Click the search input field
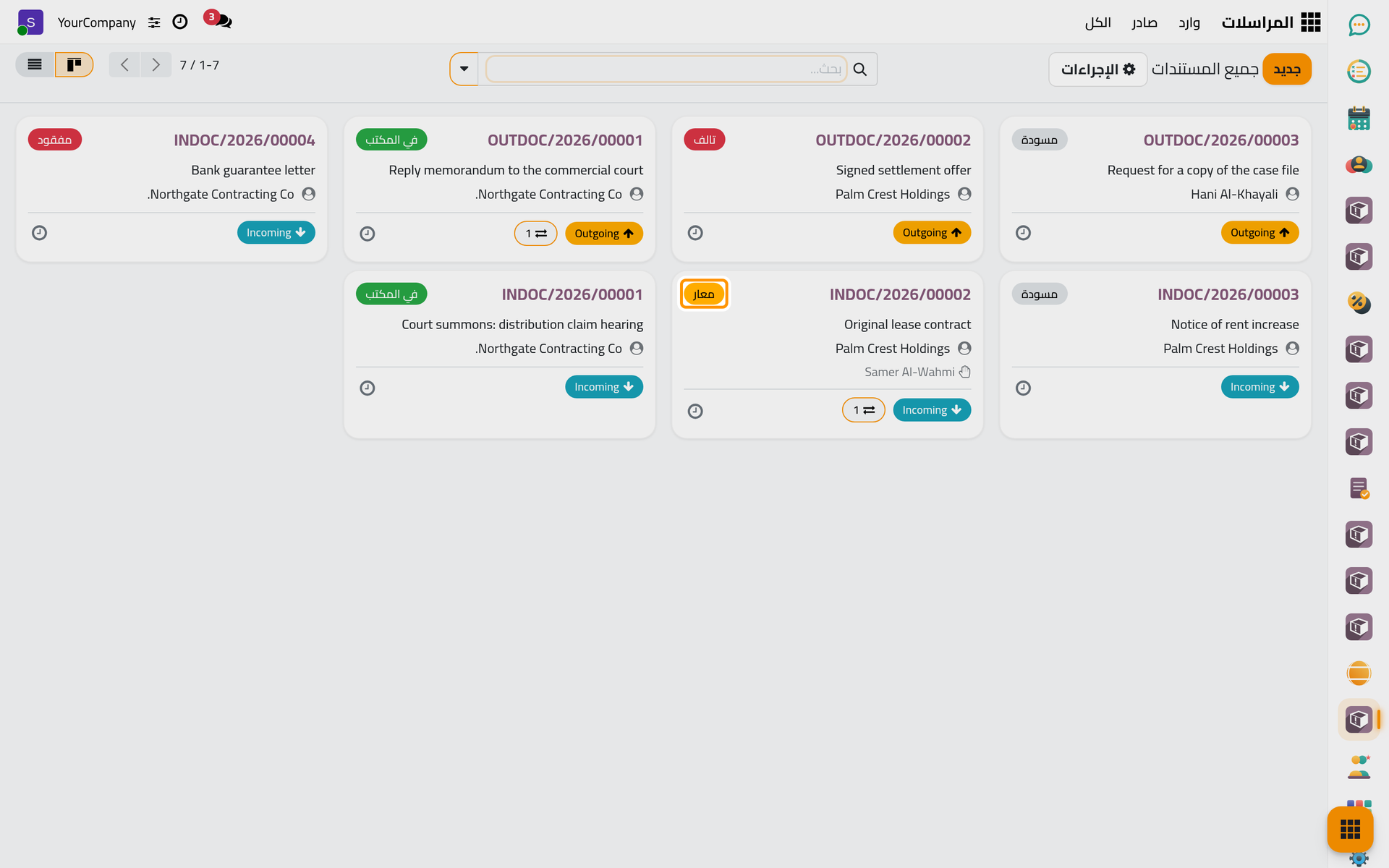The image size is (1389, 868). pos(666,69)
